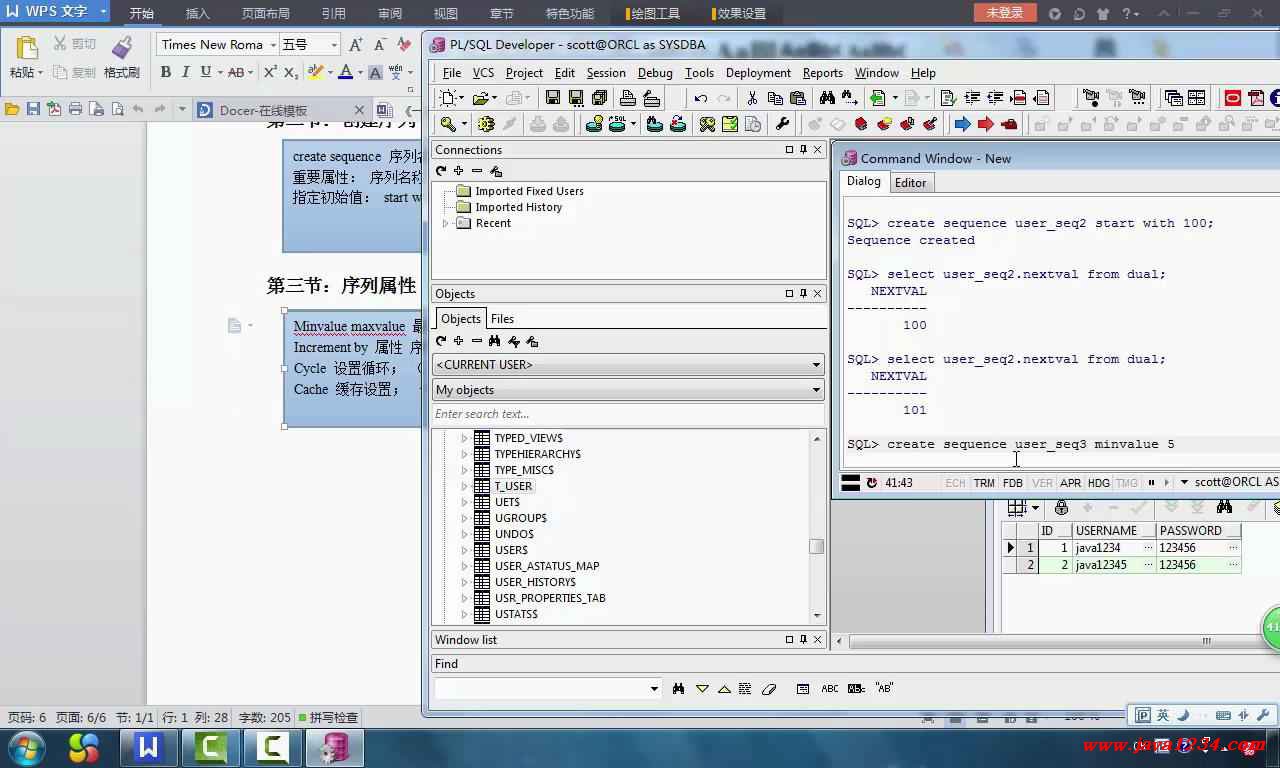Click the Save floppy icon in WPS quick toolbar
This screenshot has width=1280, height=768.
tap(33, 110)
